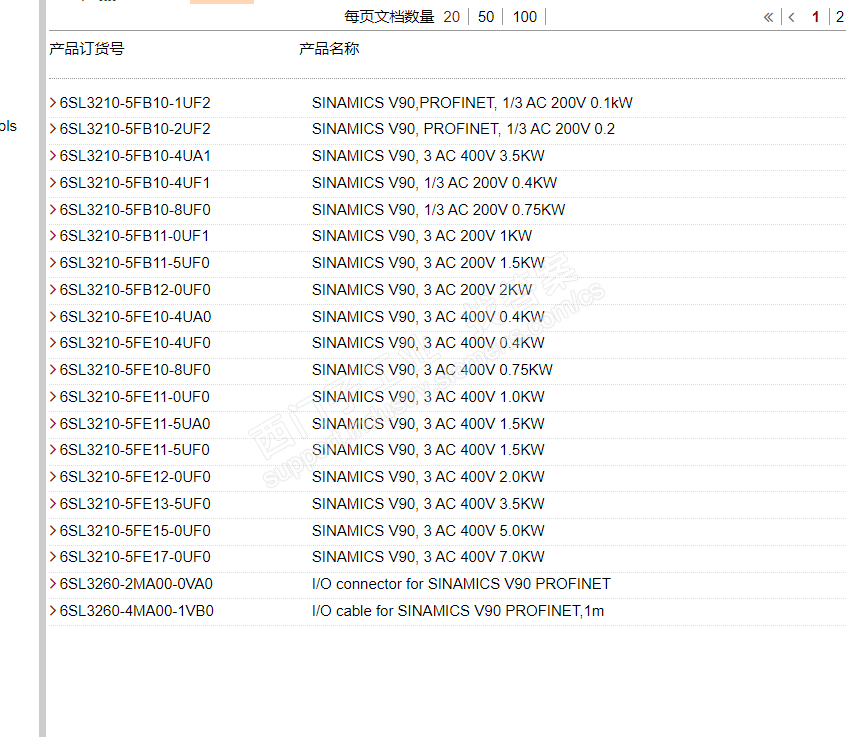This screenshot has height=737, width=846.
Task: Open order number 6SL3210-5FE10-8UF0
Action: tap(135, 370)
